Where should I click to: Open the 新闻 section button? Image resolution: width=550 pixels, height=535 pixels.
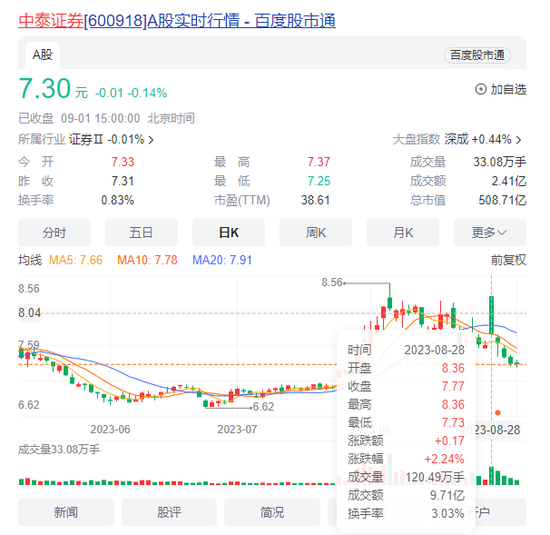66,513
